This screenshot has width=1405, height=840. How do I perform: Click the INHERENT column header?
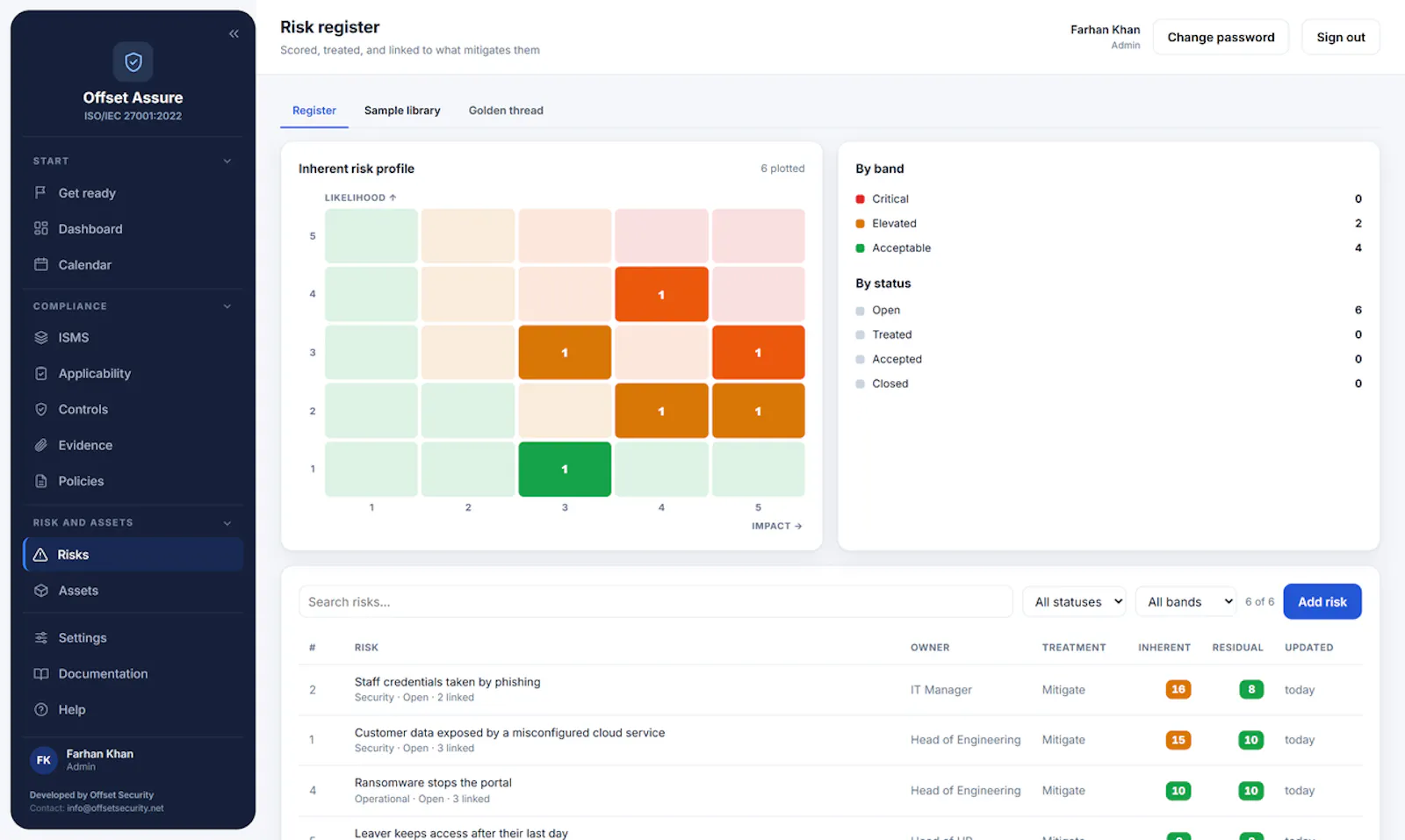pos(1164,648)
